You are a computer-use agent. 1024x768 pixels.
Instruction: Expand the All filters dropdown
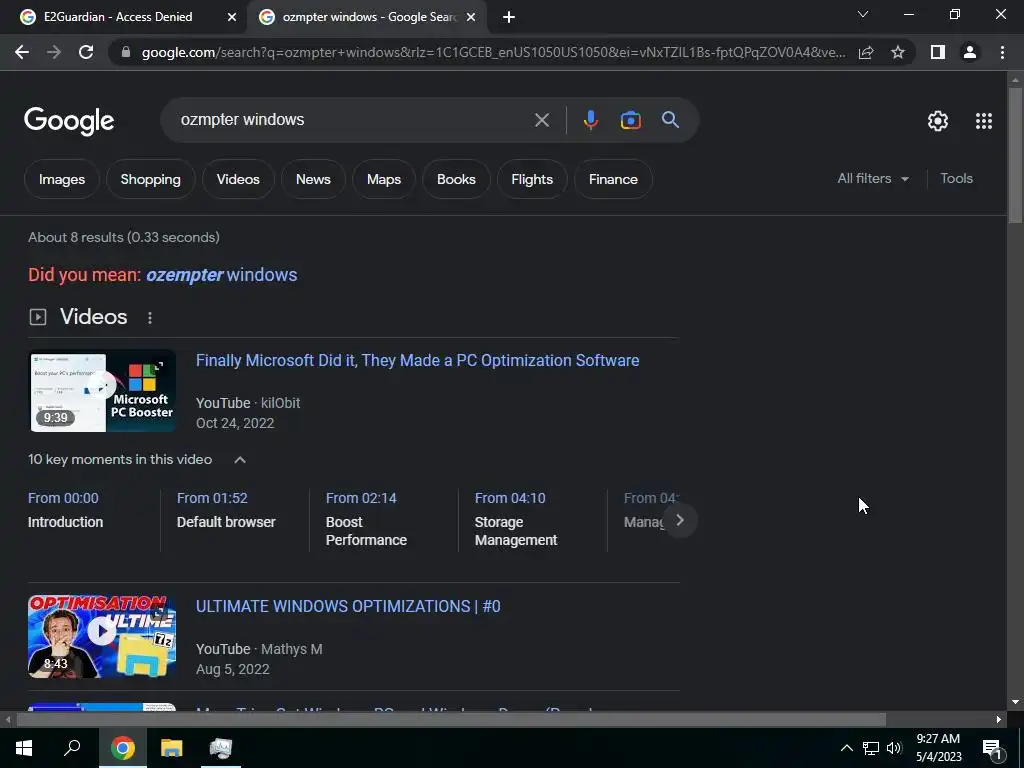coord(873,178)
